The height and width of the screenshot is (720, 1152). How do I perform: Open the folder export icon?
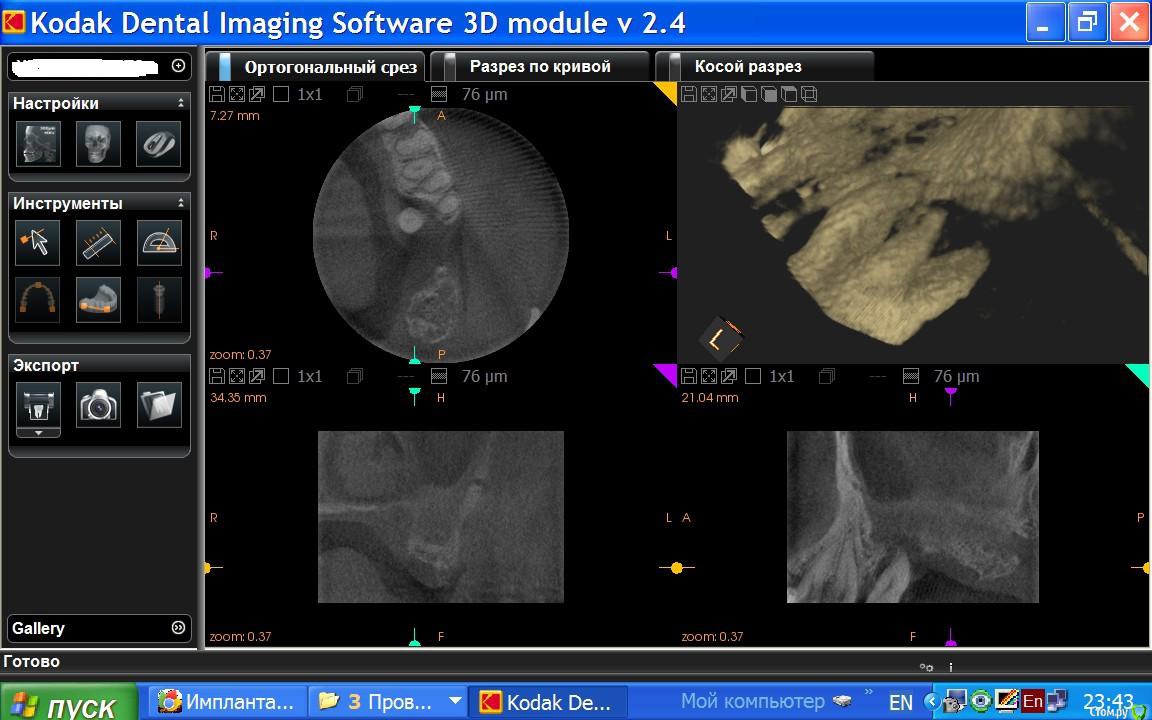[159, 405]
